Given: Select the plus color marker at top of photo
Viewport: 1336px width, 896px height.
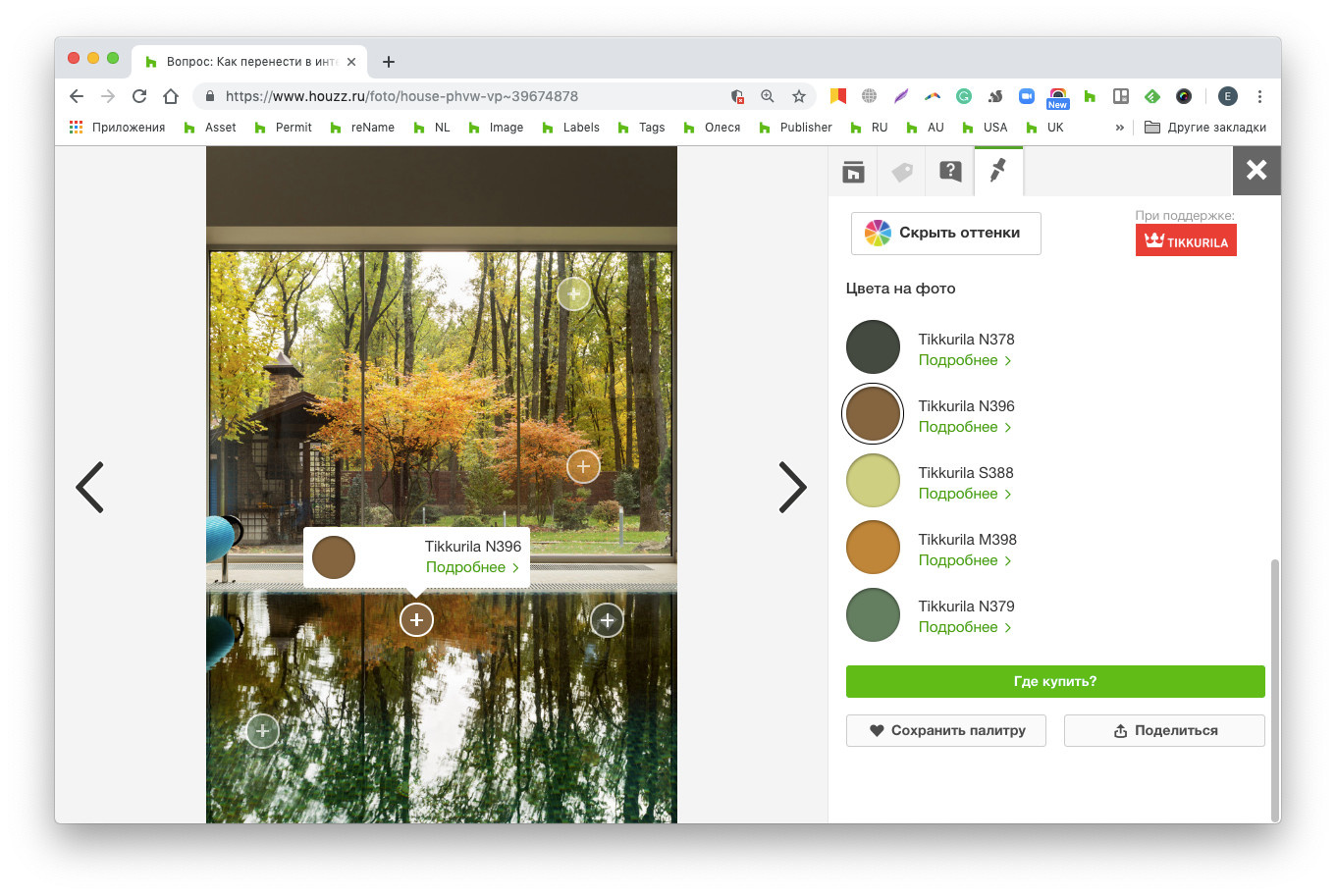Looking at the screenshot, I should (x=573, y=292).
